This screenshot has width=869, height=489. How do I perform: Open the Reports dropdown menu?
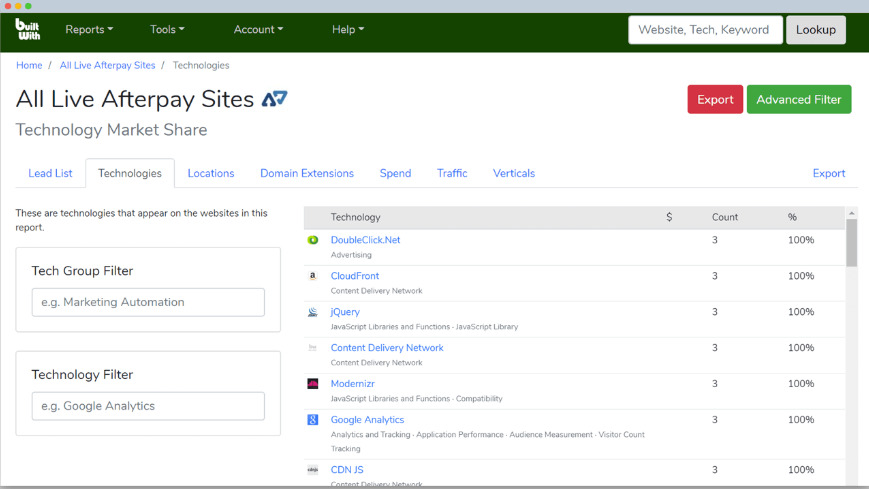click(89, 29)
